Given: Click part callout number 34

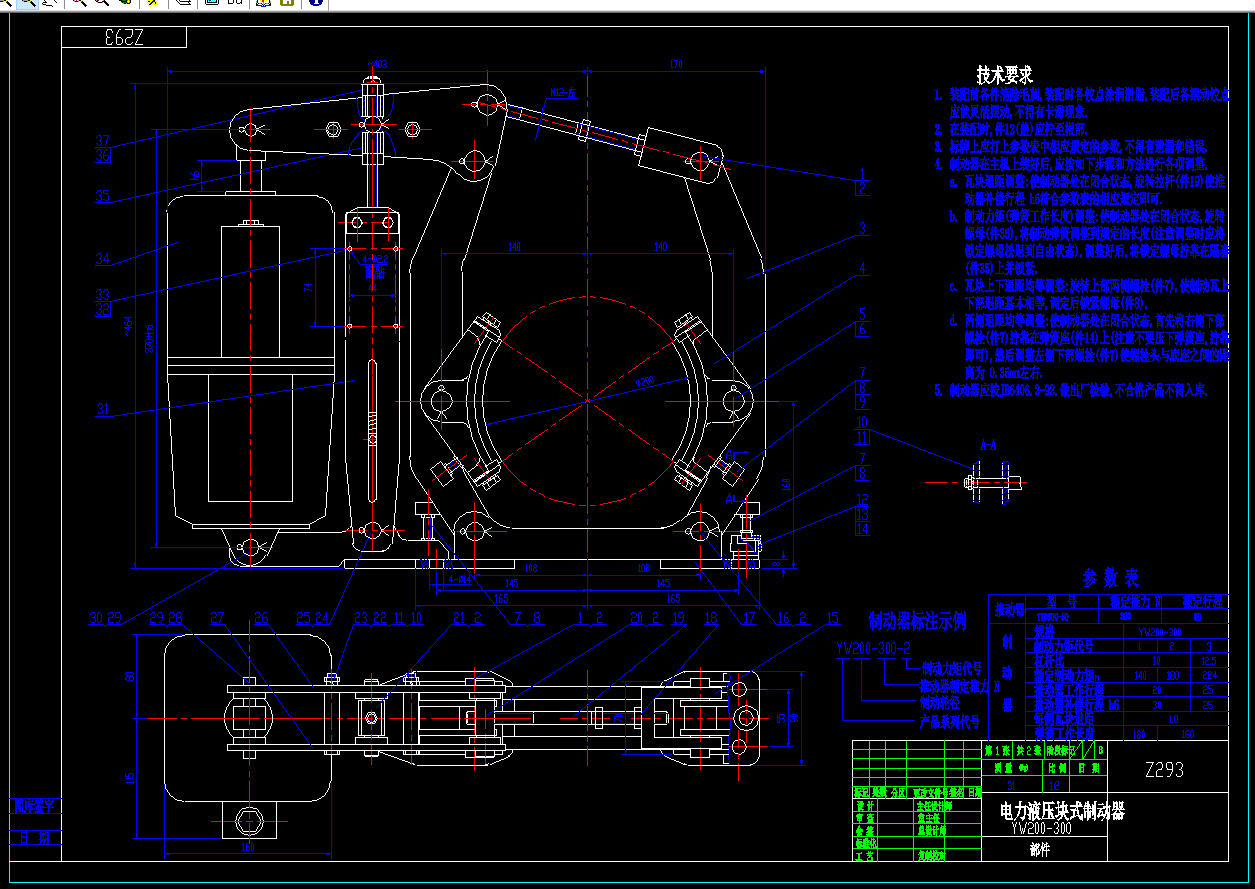Looking at the screenshot, I should 103,259.
